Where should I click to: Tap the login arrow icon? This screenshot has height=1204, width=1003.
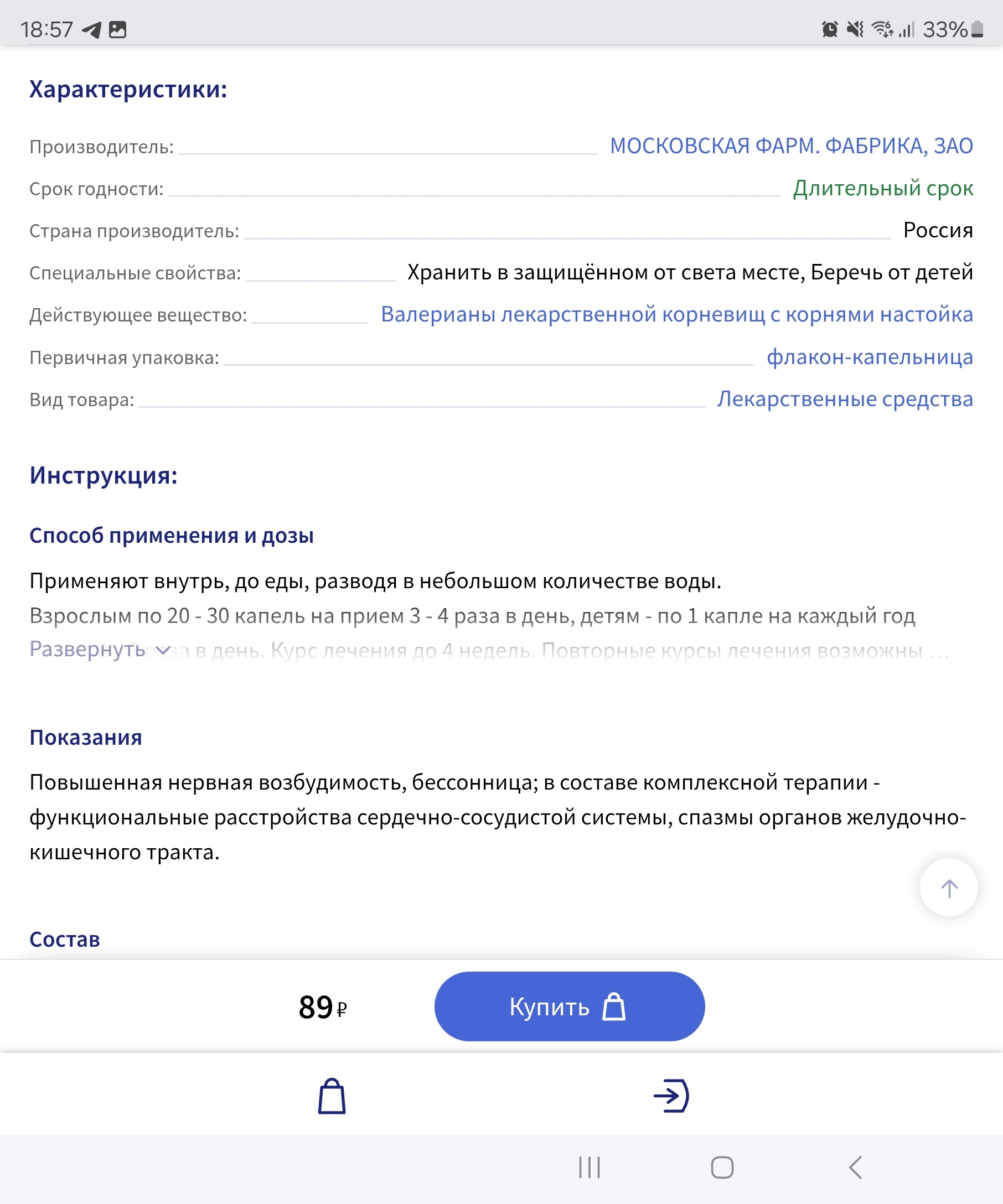[x=671, y=1096]
